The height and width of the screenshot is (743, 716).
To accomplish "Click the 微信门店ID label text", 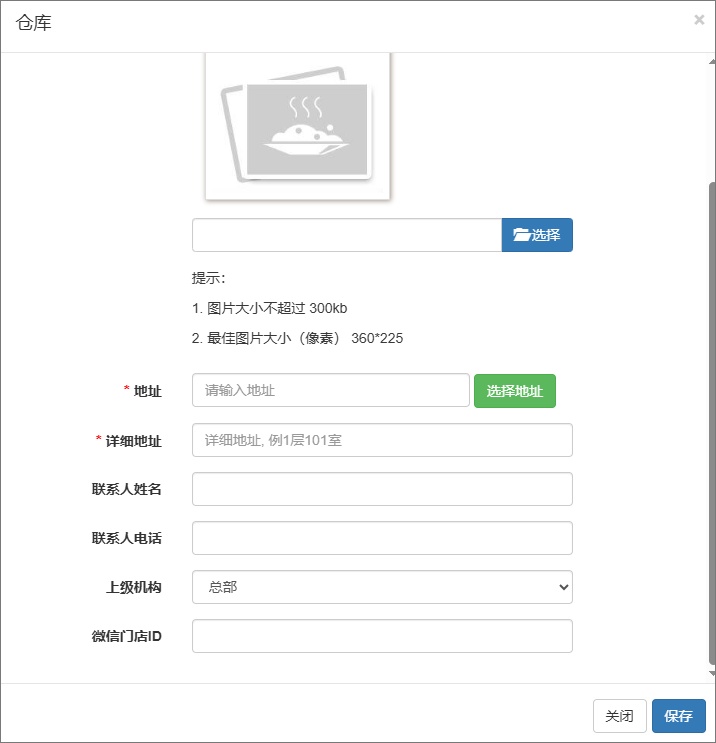I will [126, 636].
